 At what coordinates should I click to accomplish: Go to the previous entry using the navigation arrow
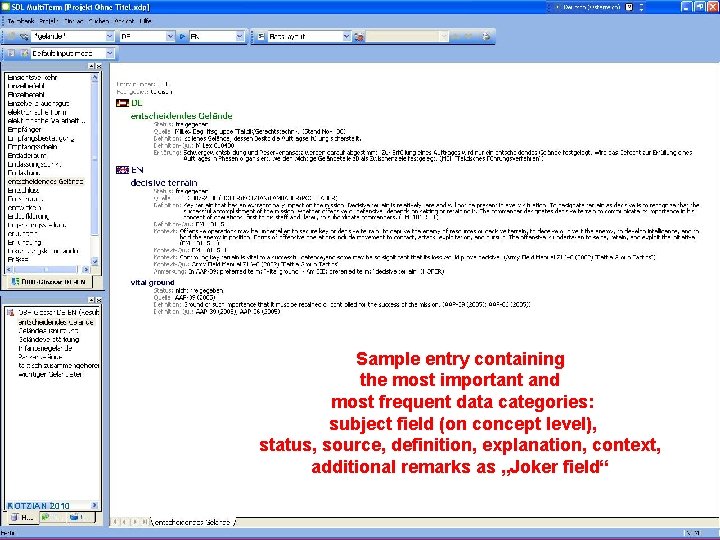tap(124, 522)
